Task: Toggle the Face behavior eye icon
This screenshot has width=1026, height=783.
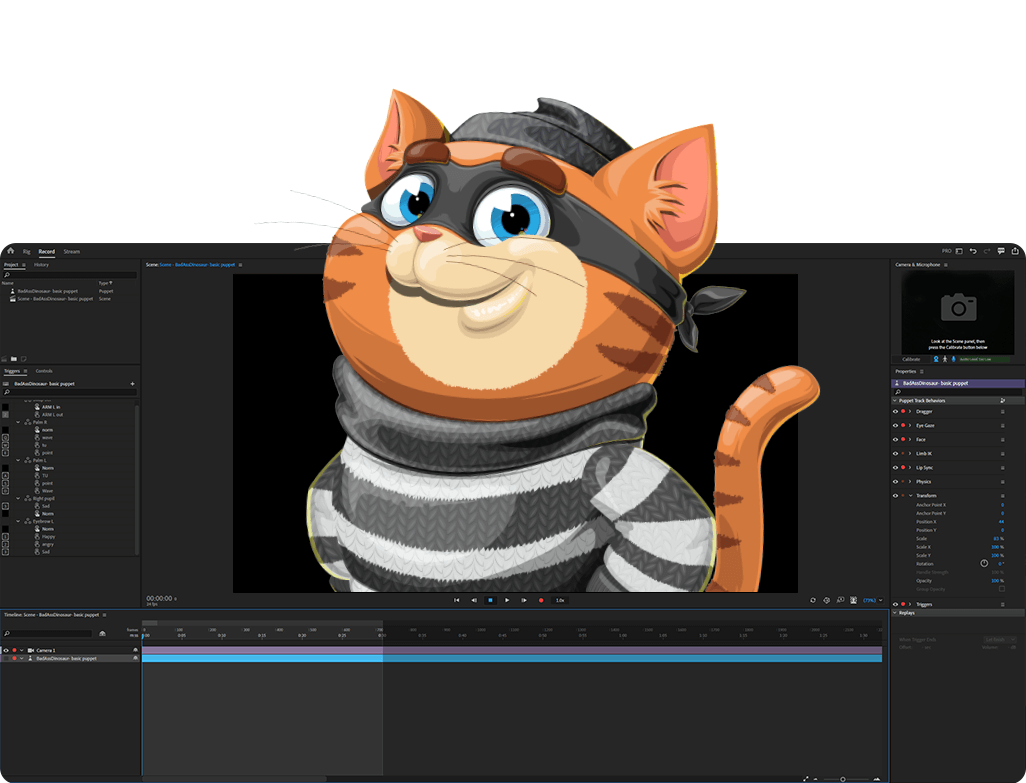Action: [x=895, y=439]
